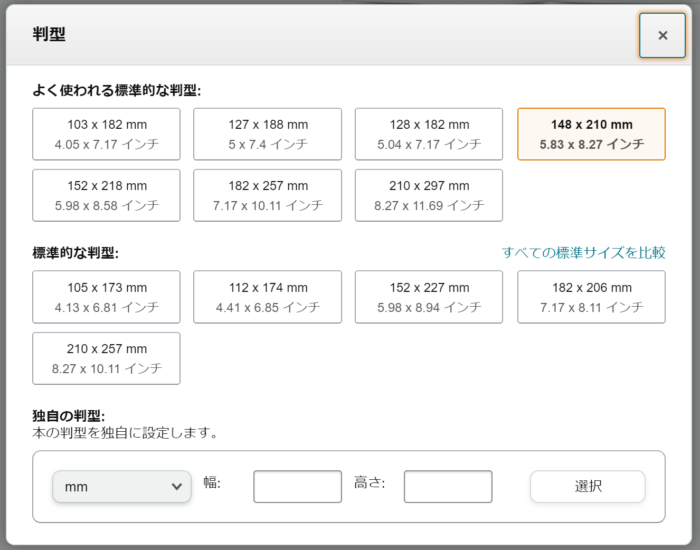Click the 選択 button

588,486
